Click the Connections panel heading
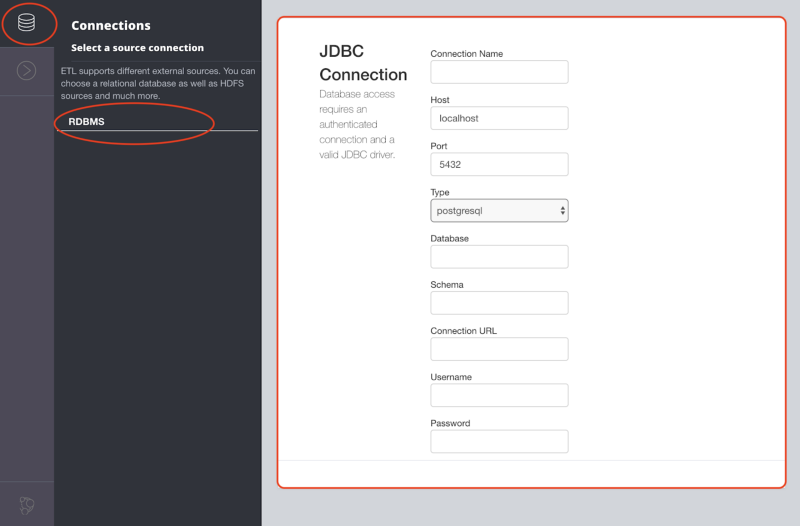This screenshot has width=800, height=526. pos(111,26)
